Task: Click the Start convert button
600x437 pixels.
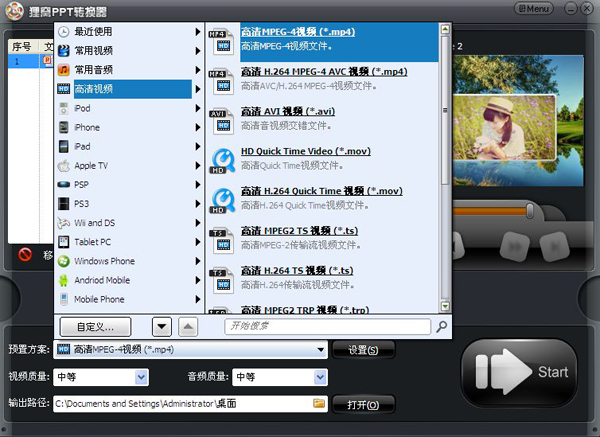Action: 520,372
